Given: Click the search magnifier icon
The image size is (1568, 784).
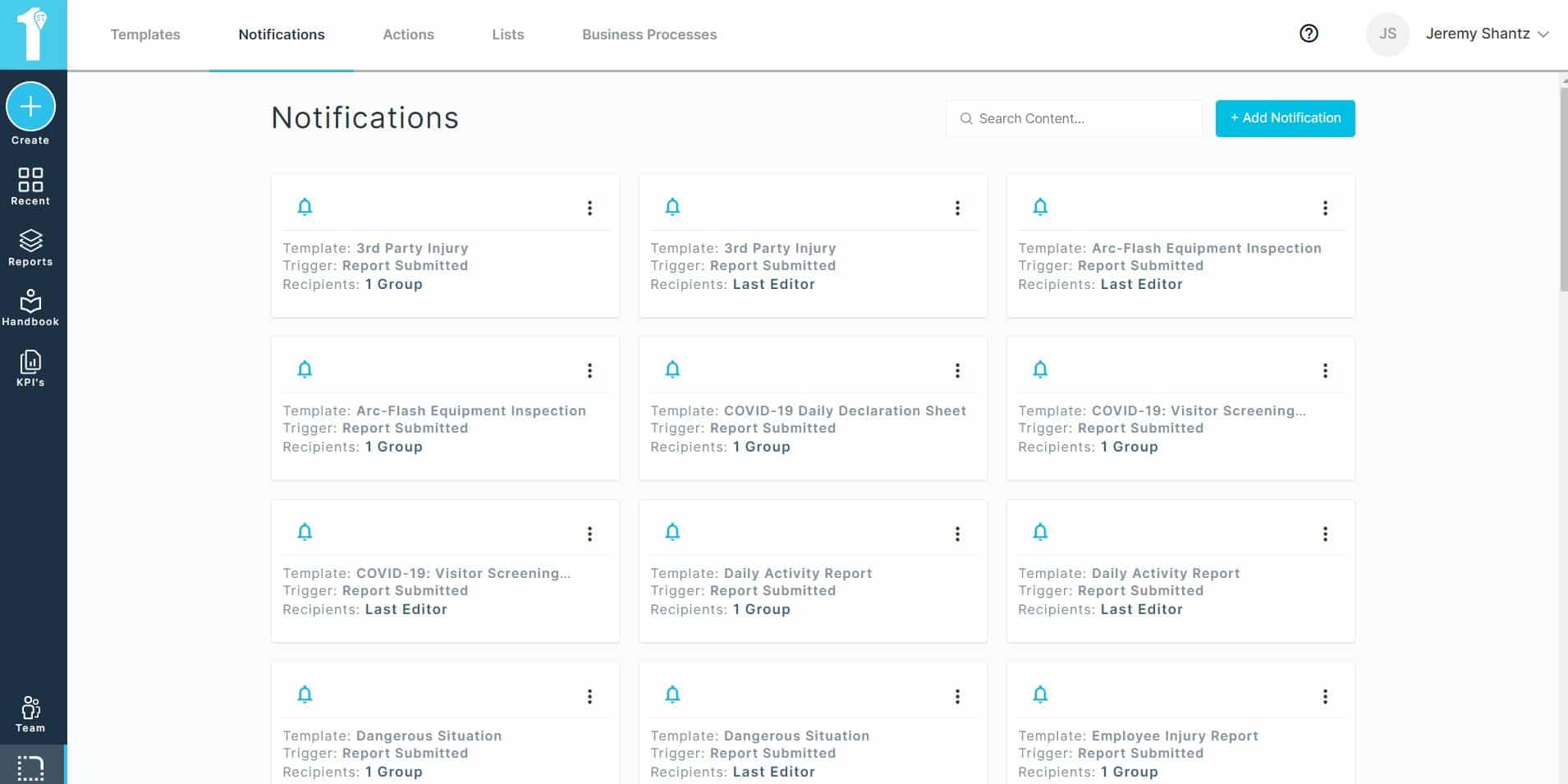Looking at the screenshot, I should click(x=966, y=119).
